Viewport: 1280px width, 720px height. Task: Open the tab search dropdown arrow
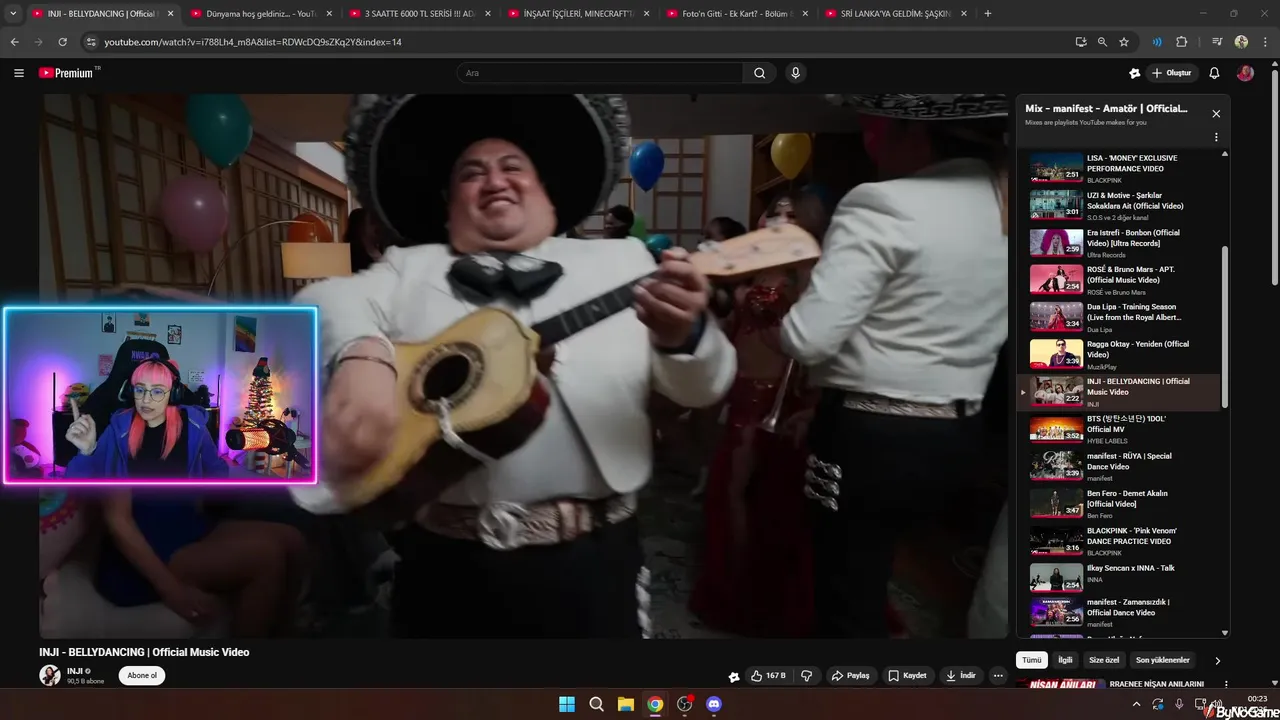tap(13, 14)
